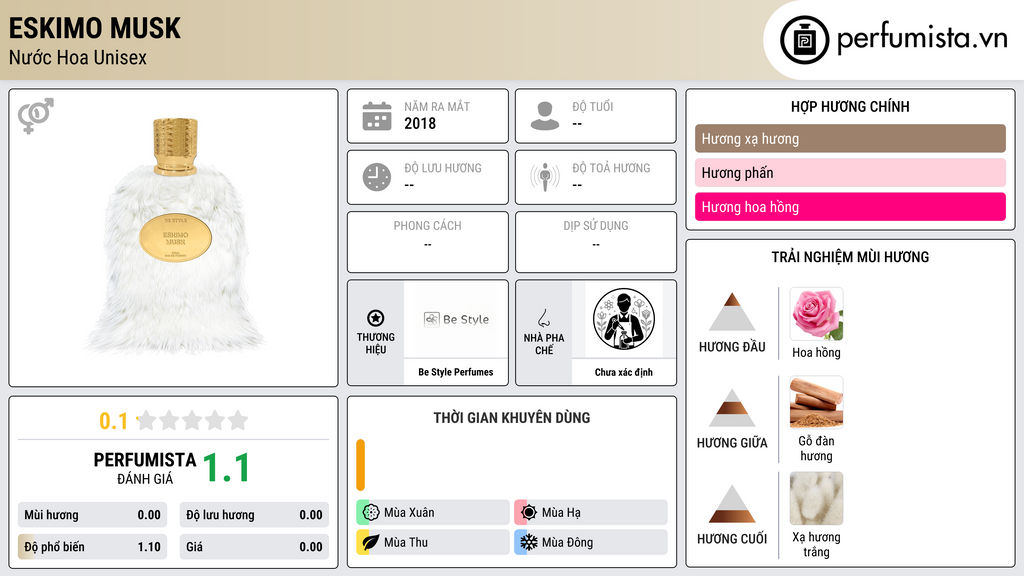The height and width of the screenshot is (576, 1024).
Task: Click the PERFUMISTA ĐÁNH GIÁ label
Action: tap(145, 468)
